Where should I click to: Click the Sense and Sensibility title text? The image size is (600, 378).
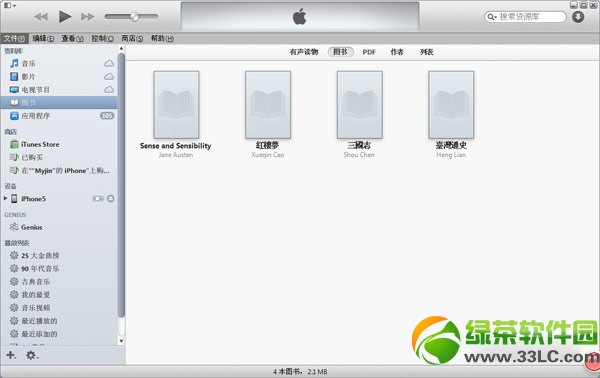176,146
